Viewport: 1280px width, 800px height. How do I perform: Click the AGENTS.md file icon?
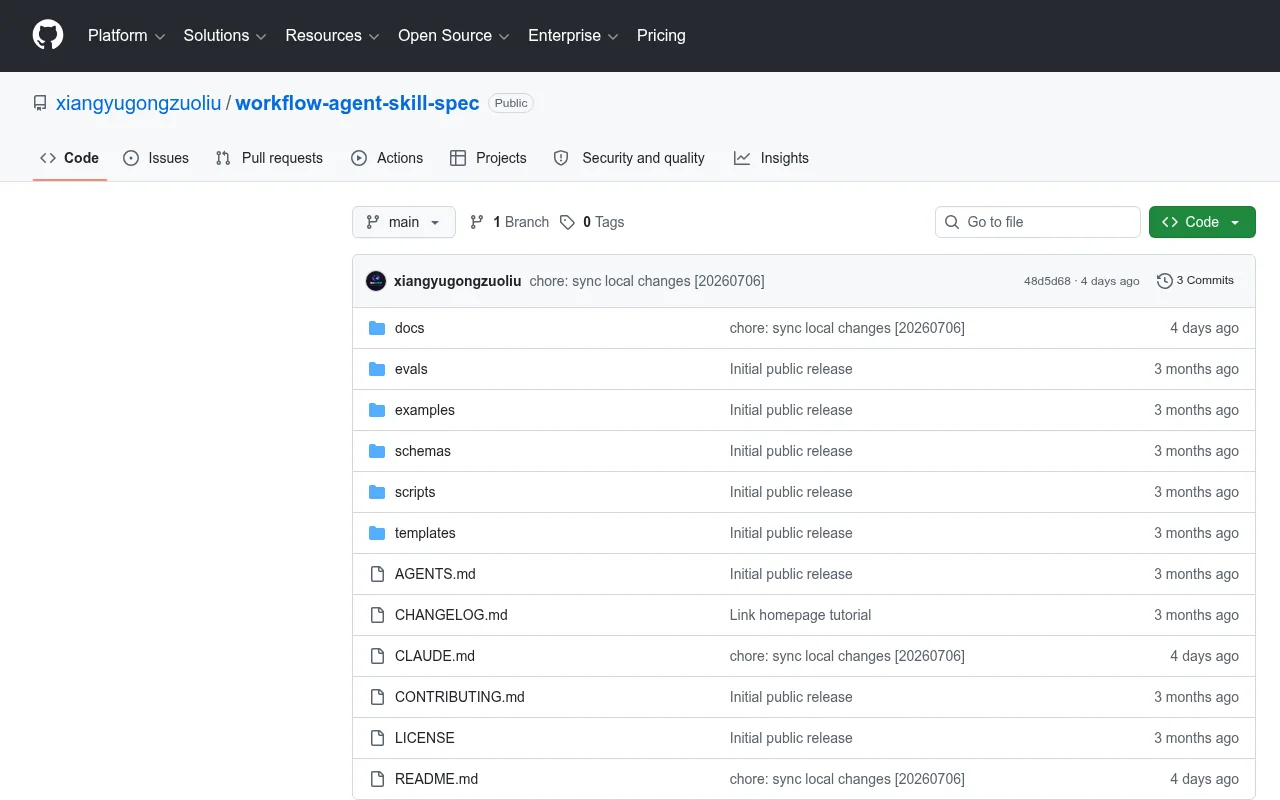(x=377, y=574)
